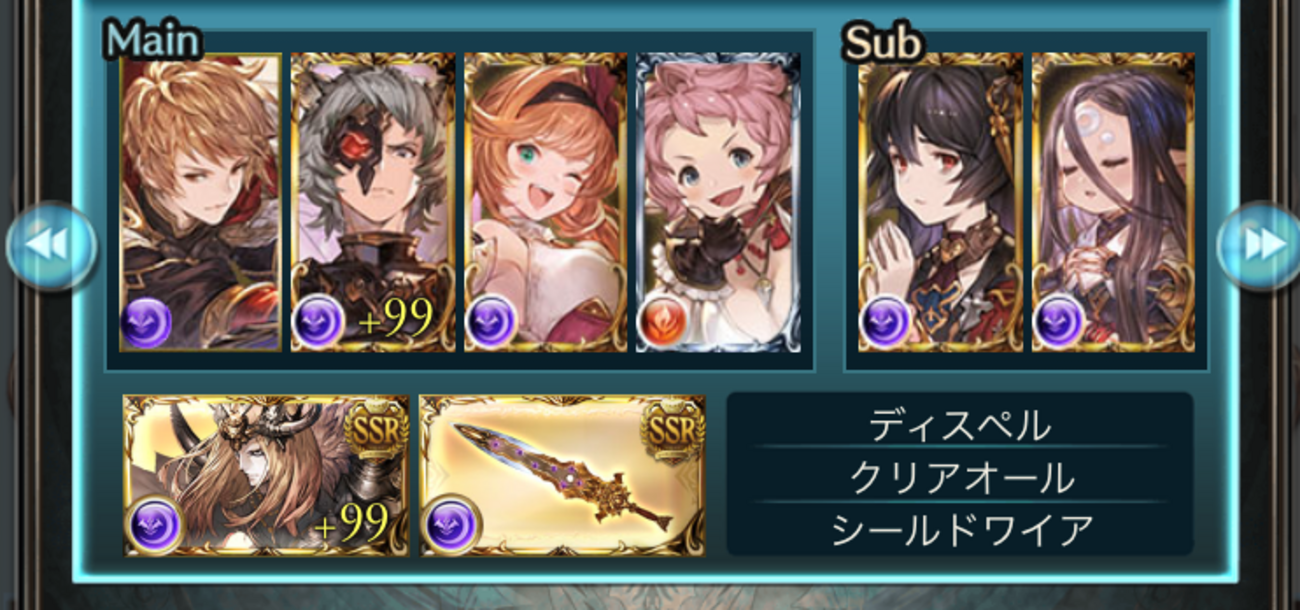Select the pink-haired fire element character
The width and height of the screenshot is (1300, 610).
pos(718,203)
